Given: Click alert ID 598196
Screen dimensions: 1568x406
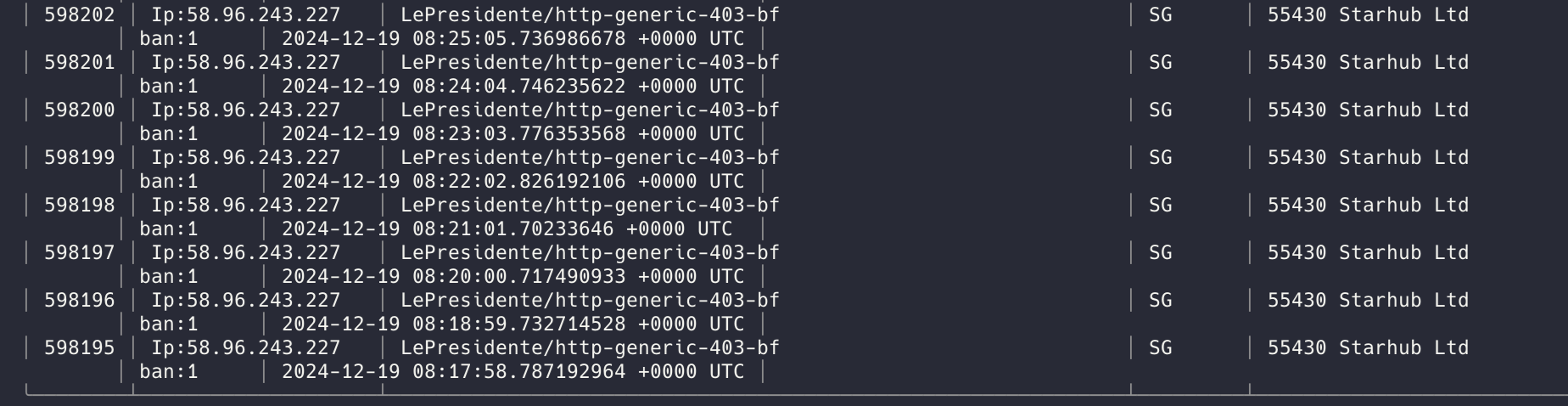Looking at the screenshot, I should point(79,301).
